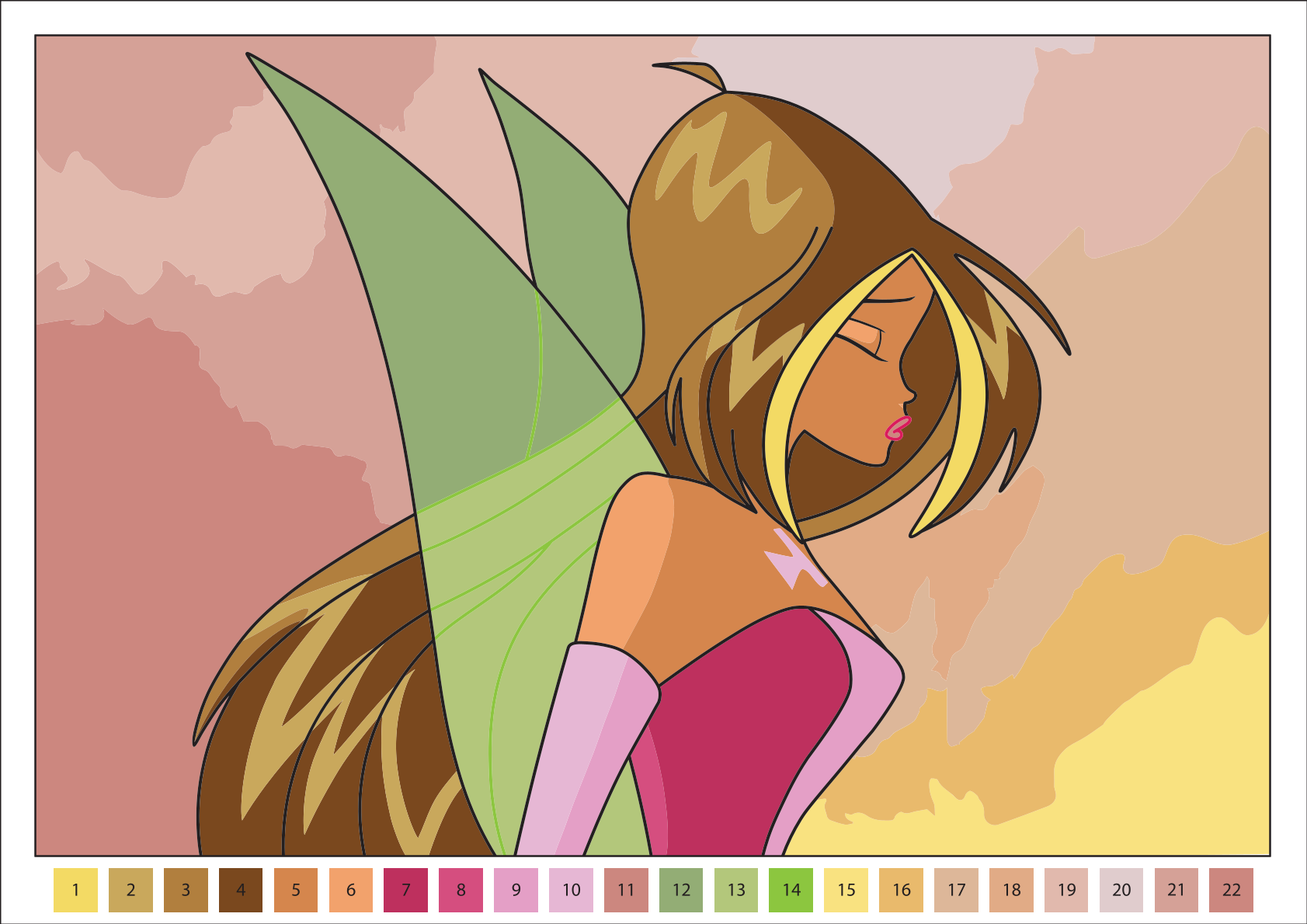This screenshot has height=924, width=1307.
Task: Click the pink mark on the fairy's shoulder
Action: pos(794,558)
